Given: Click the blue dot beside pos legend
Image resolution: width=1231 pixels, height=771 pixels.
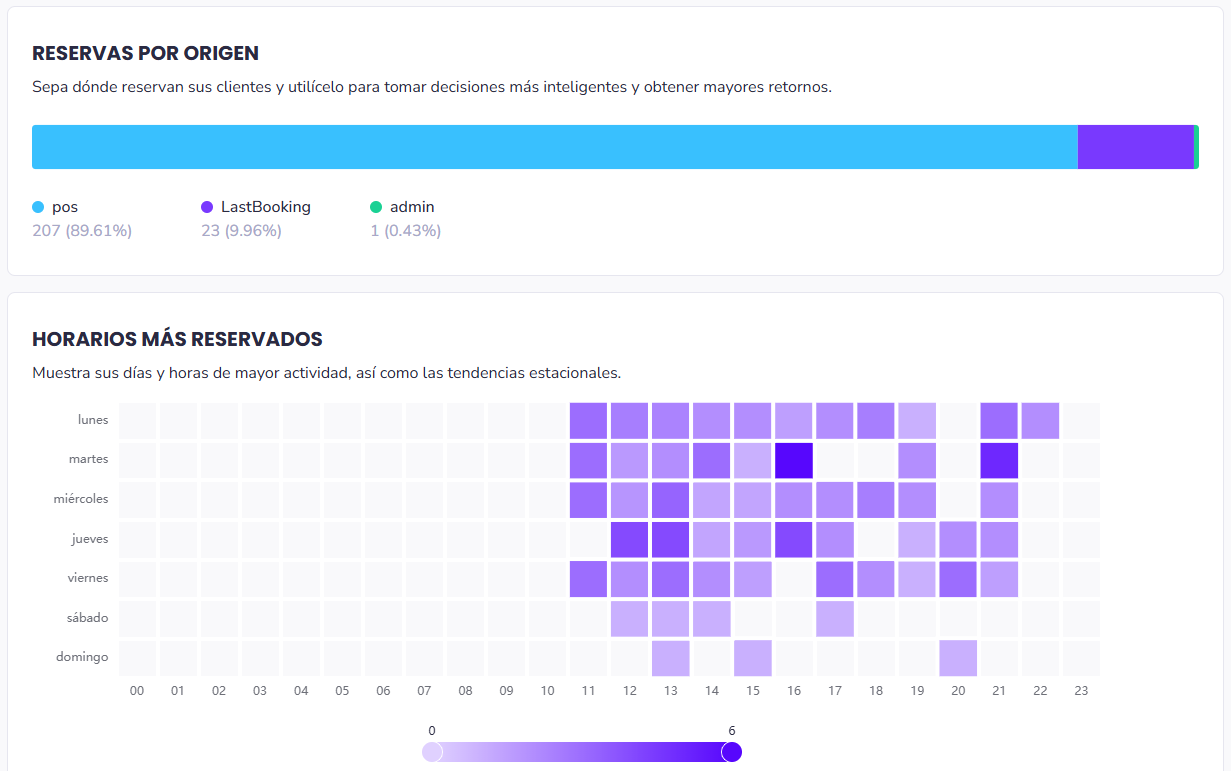Looking at the screenshot, I should (x=39, y=207).
